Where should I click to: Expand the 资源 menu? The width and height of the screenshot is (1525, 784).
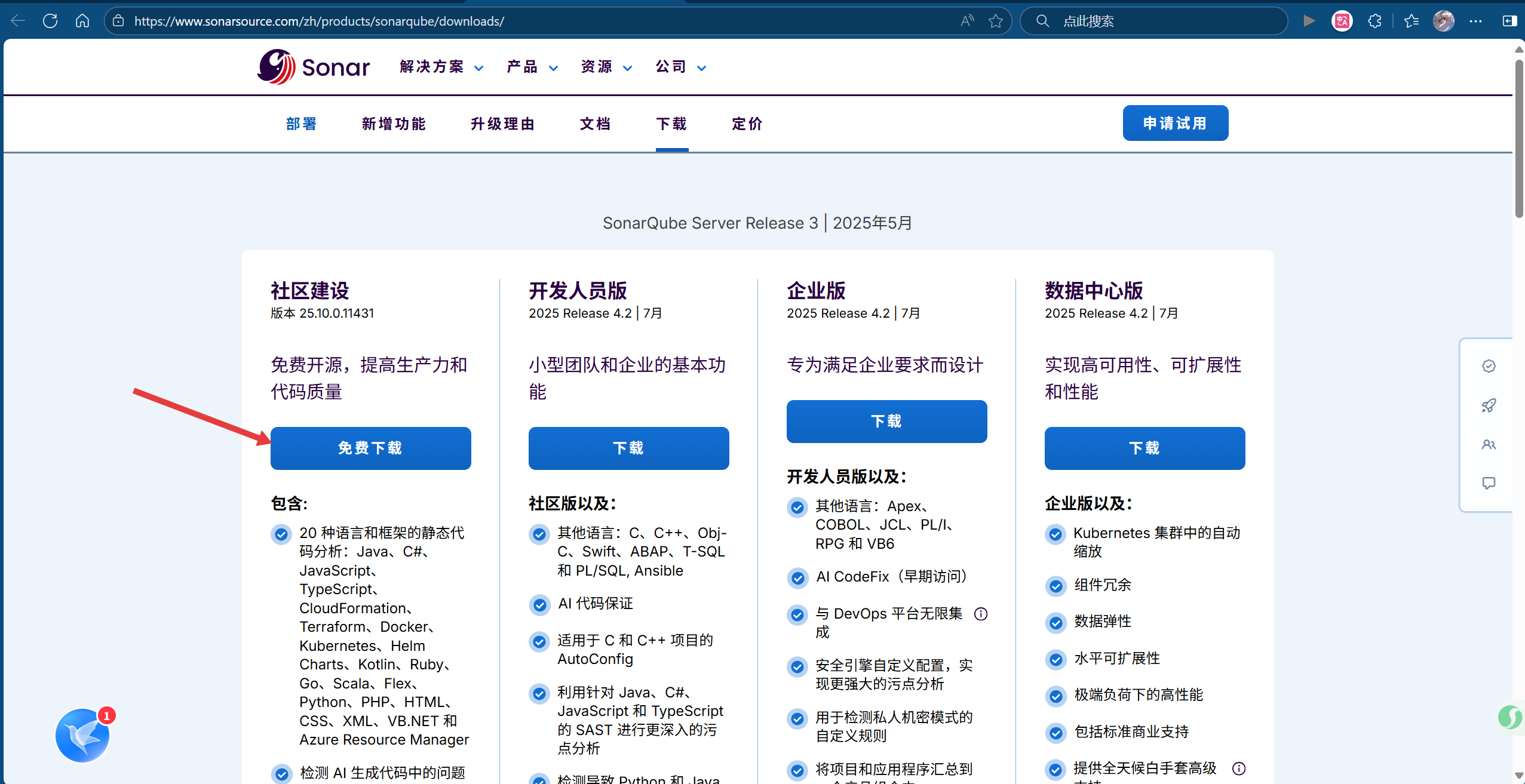coord(606,67)
